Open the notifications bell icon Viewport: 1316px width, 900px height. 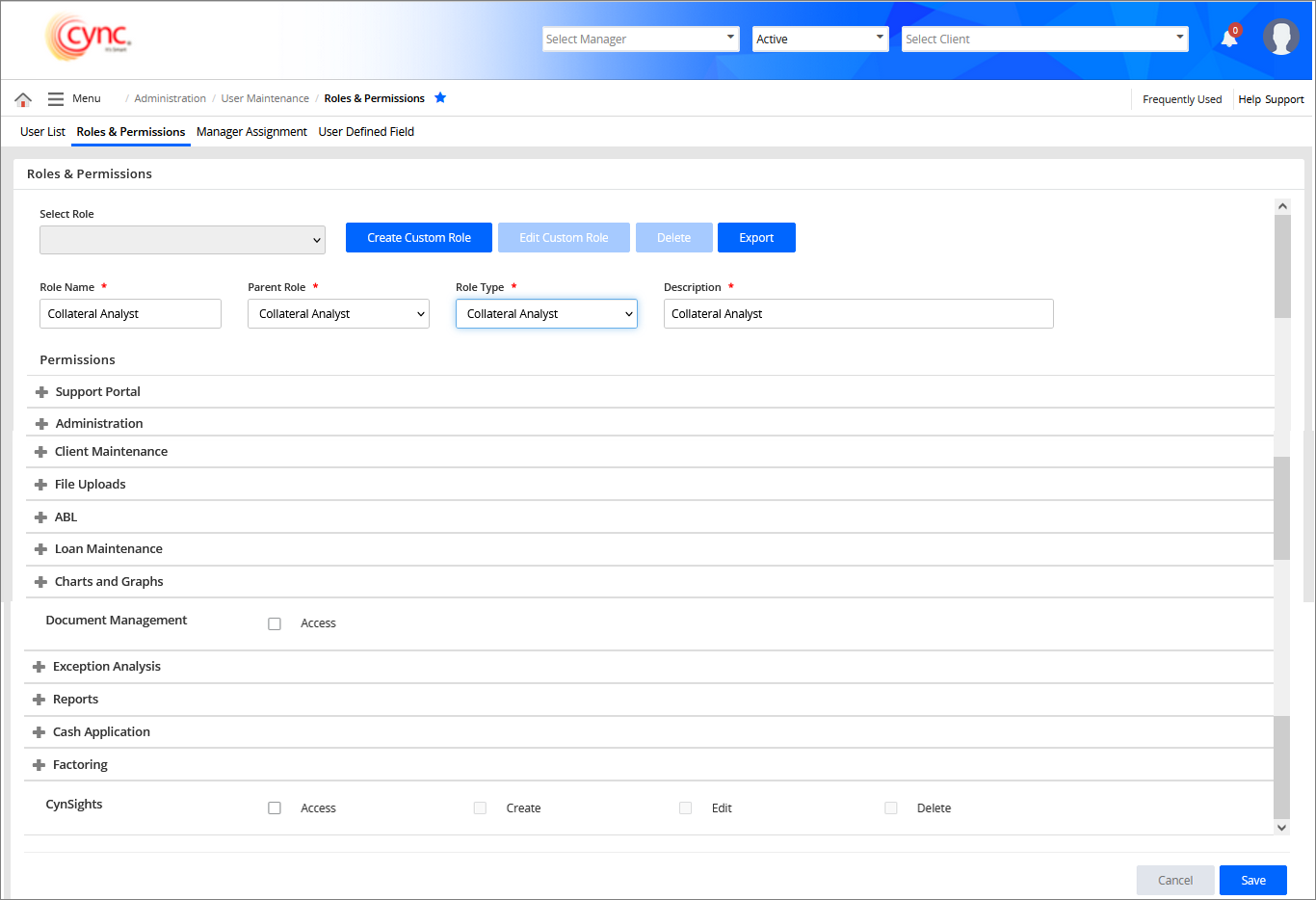coord(1228,39)
